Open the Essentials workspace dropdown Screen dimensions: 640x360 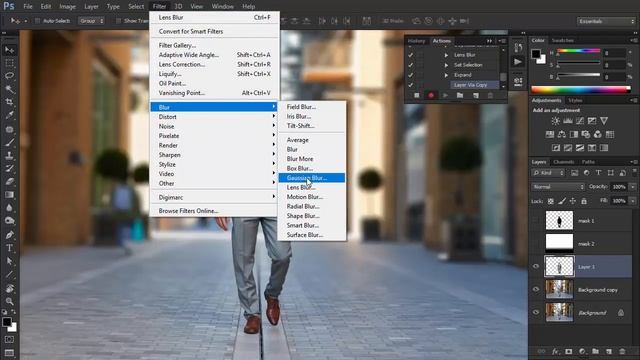tap(606, 21)
